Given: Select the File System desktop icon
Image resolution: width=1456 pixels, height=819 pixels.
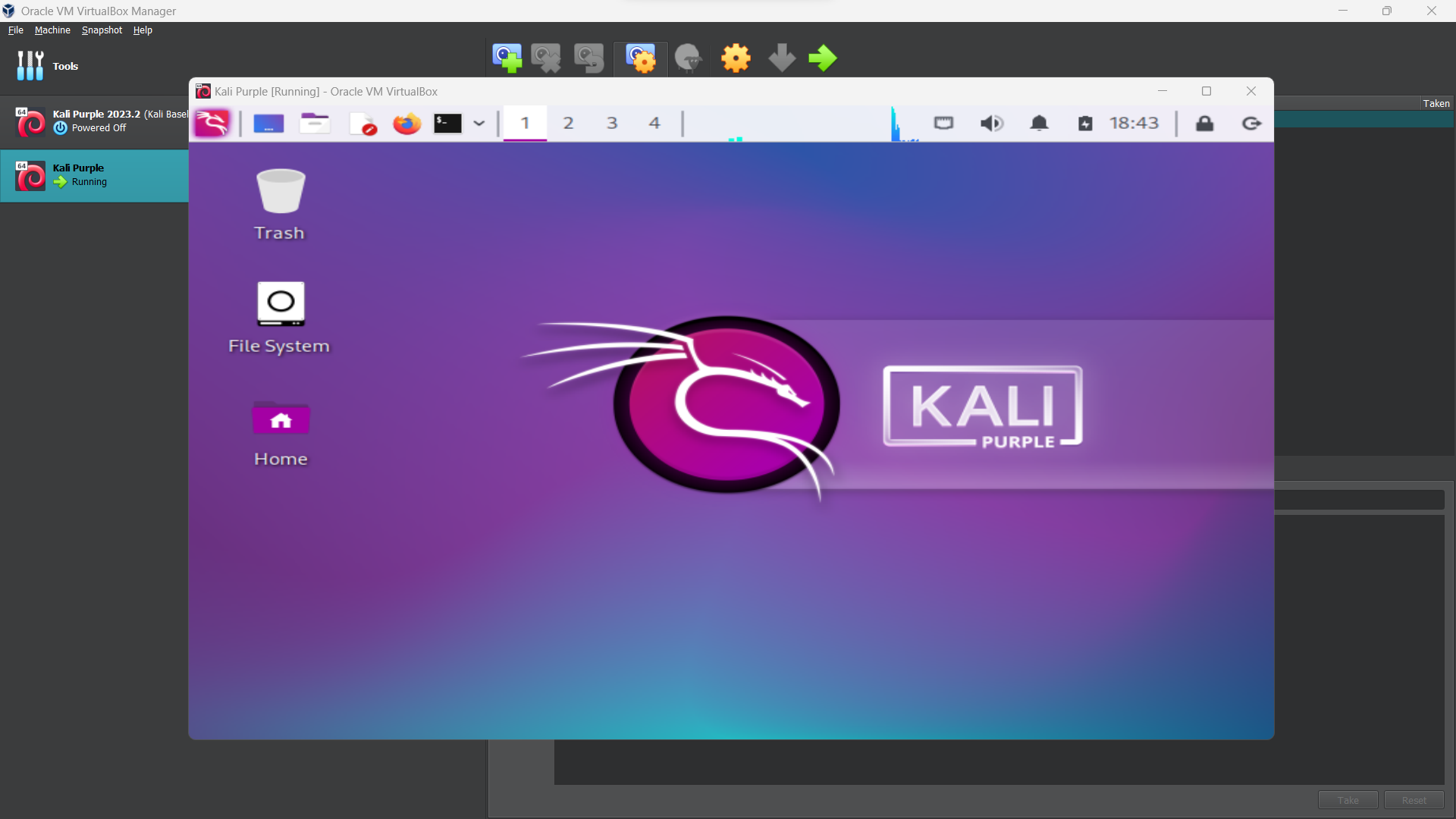Looking at the screenshot, I should [x=280, y=318].
